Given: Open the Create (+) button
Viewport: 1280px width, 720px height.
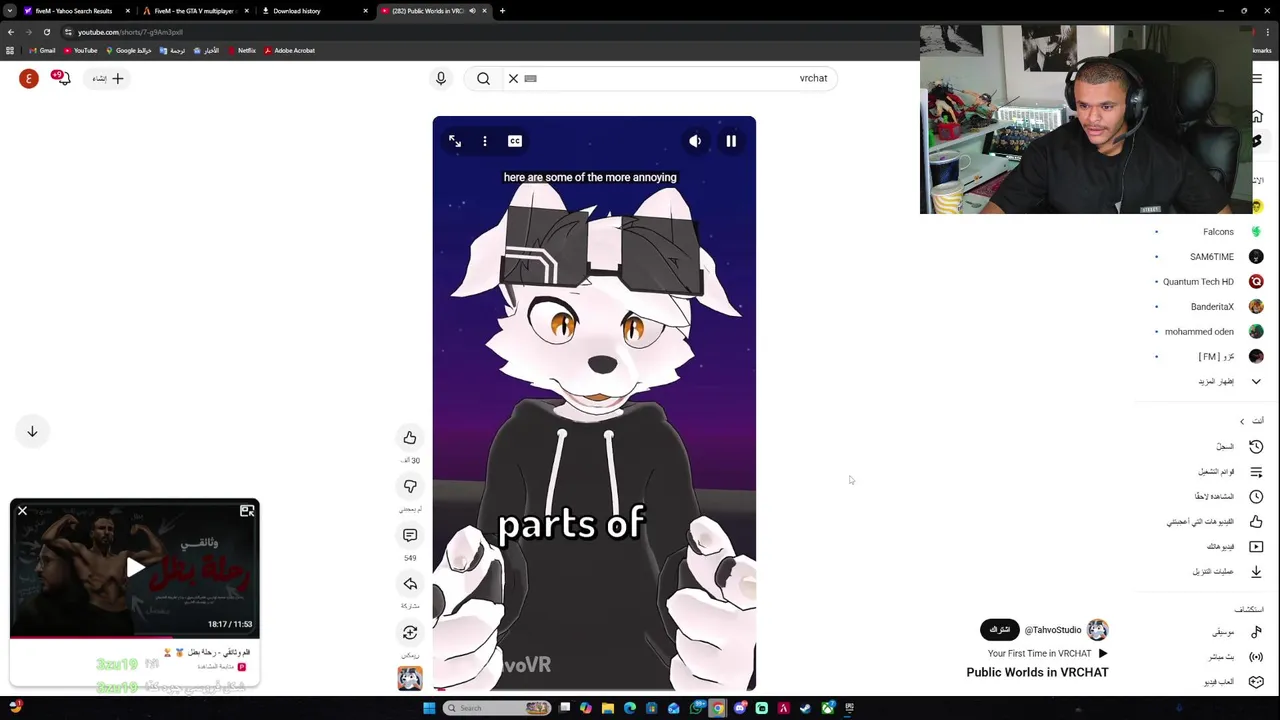Looking at the screenshot, I should pos(108,78).
